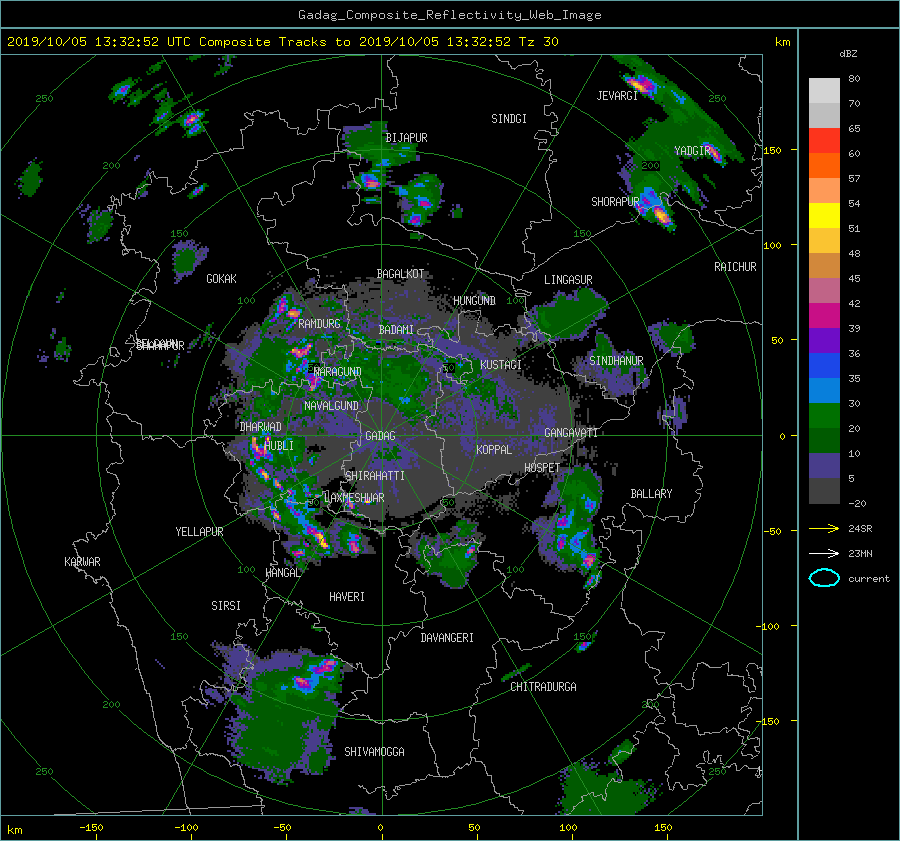900x841 pixels.
Task: Click the NAVALGUND city label
Action: [x=331, y=406]
